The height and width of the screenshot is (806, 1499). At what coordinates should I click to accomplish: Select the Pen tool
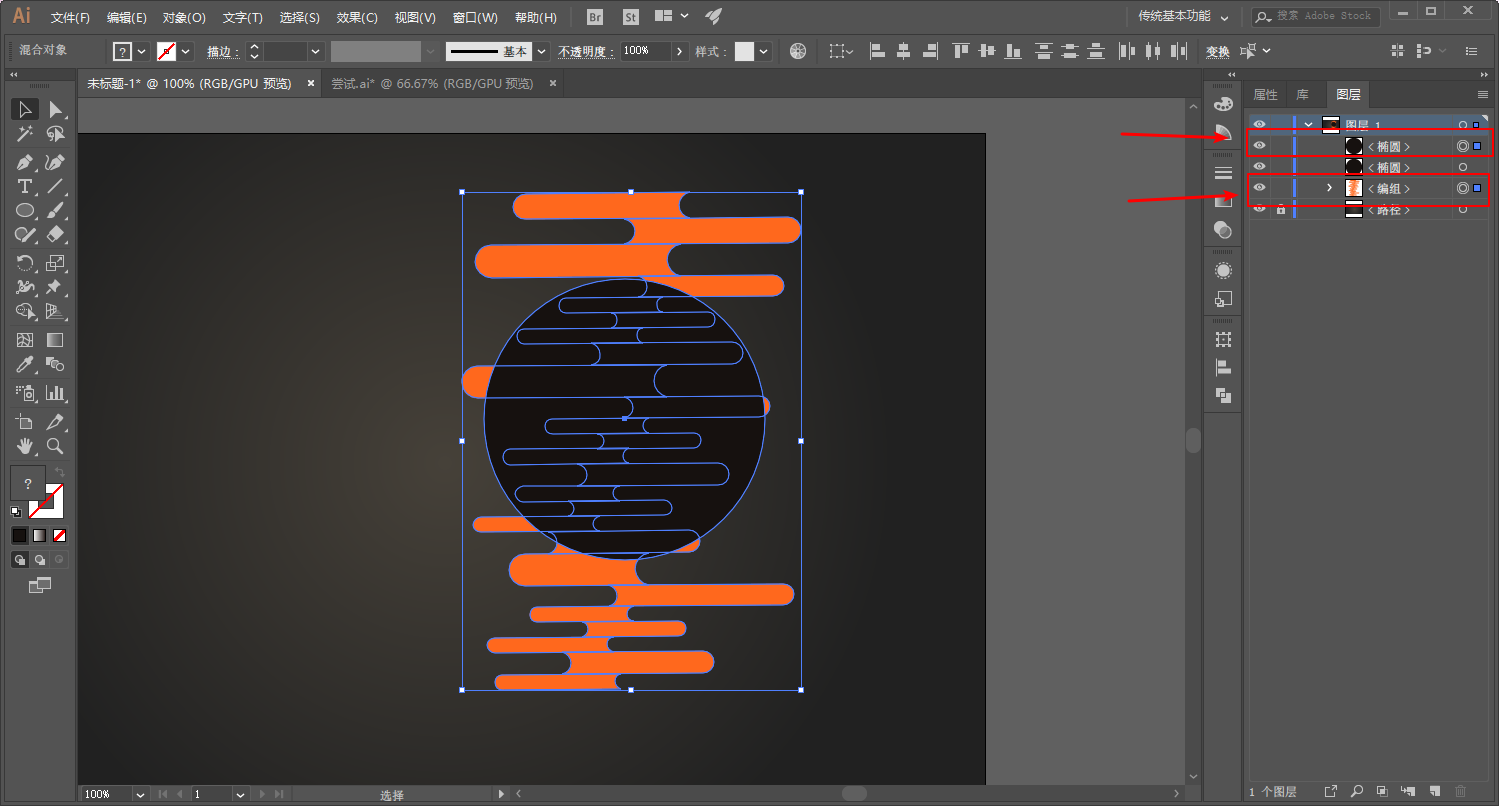pyautogui.click(x=25, y=162)
